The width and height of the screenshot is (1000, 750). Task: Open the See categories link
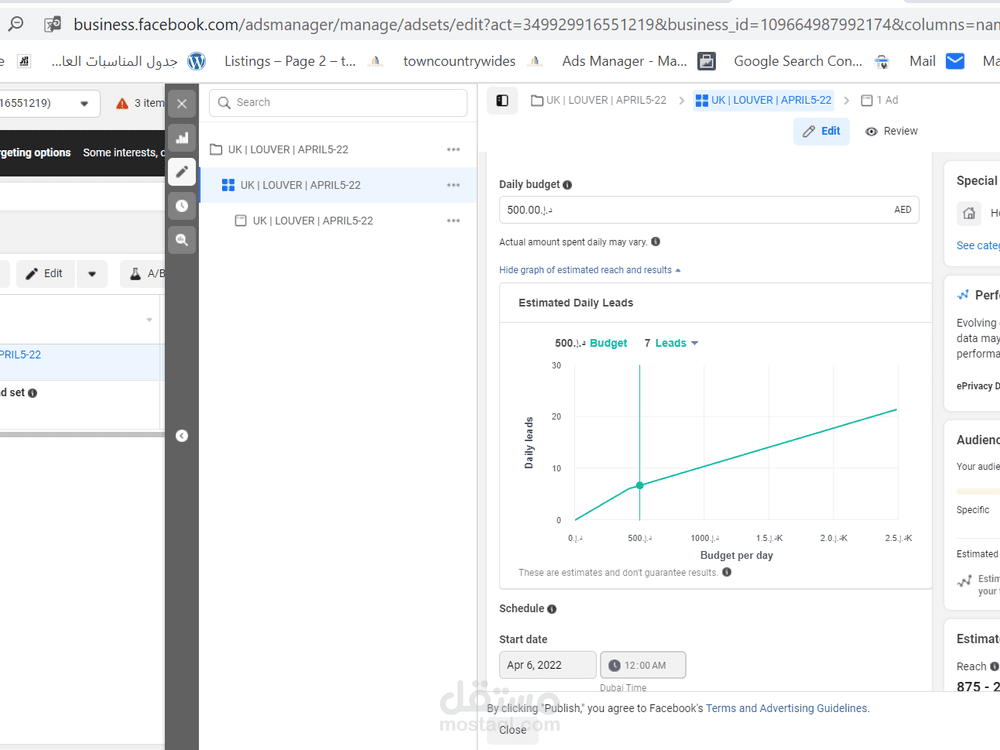pyautogui.click(x=978, y=246)
